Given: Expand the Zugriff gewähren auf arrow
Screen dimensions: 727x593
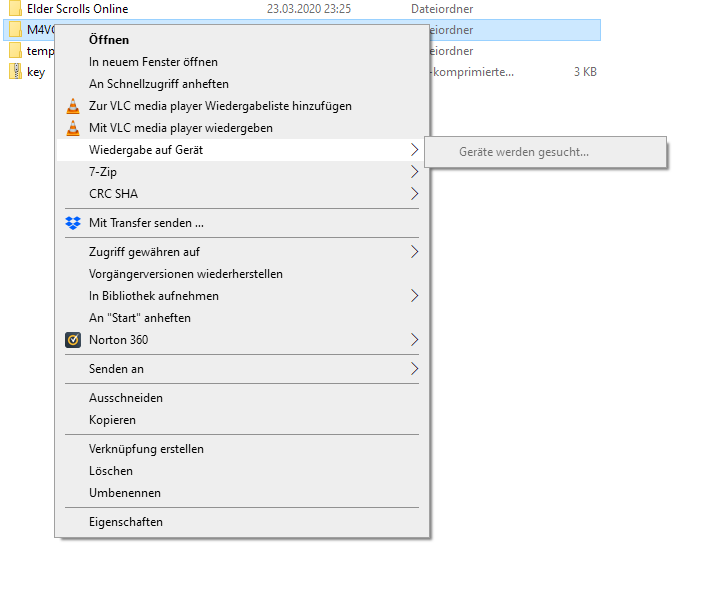Looking at the screenshot, I should click(415, 252).
